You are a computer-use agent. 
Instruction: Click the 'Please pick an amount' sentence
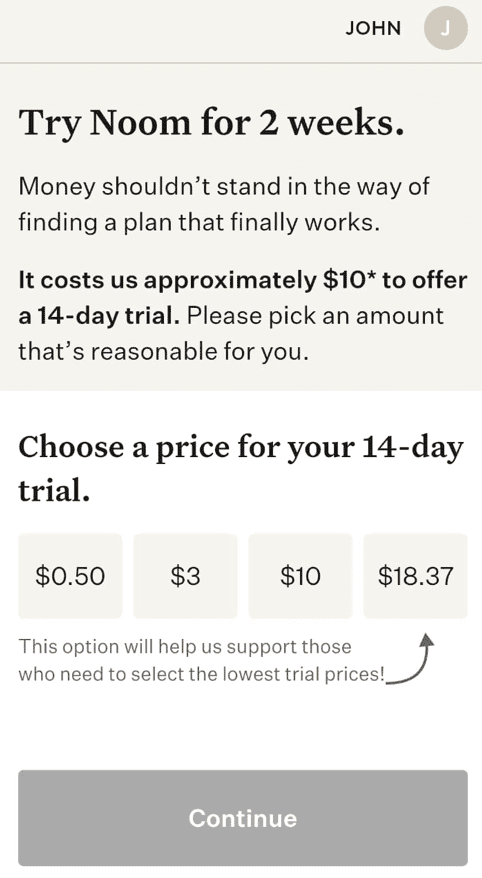(x=315, y=316)
